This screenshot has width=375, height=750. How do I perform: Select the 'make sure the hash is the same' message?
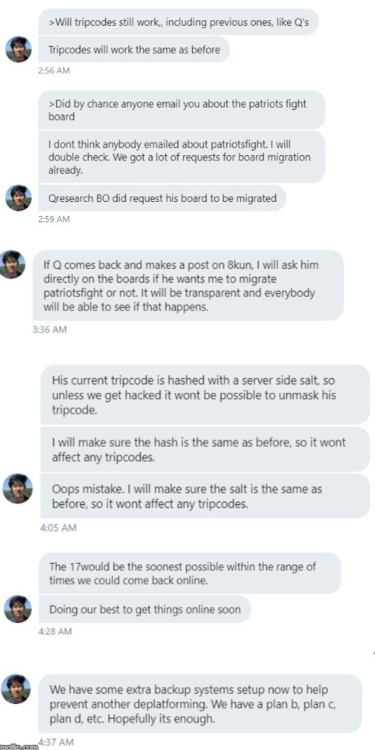pos(205,449)
